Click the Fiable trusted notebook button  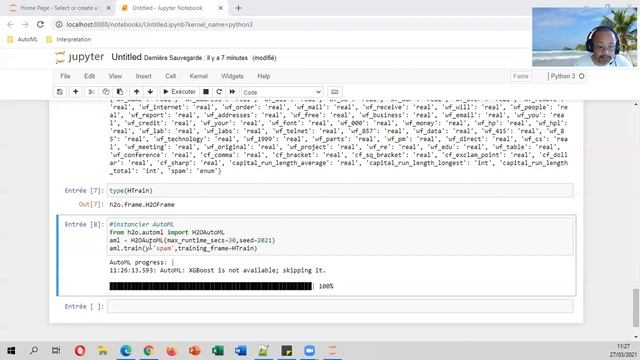pos(521,76)
